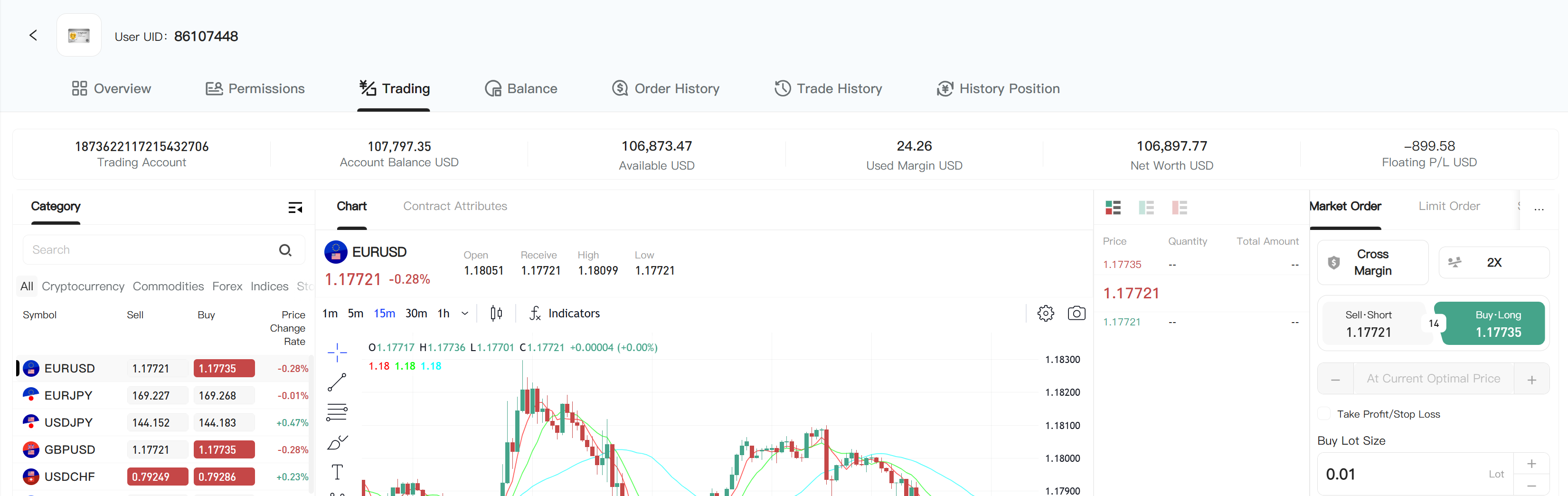Screen dimensions: 1568x496
Task: Select the Trading tab
Action: (x=395, y=88)
